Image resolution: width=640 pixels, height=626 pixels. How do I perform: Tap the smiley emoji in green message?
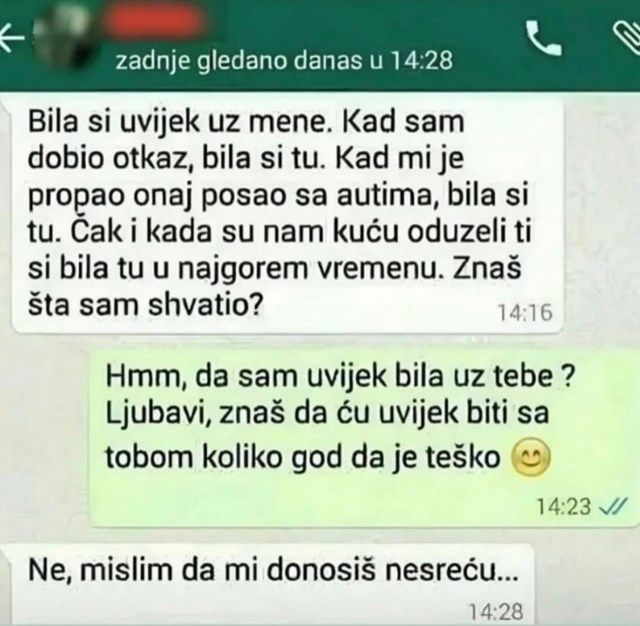531,457
